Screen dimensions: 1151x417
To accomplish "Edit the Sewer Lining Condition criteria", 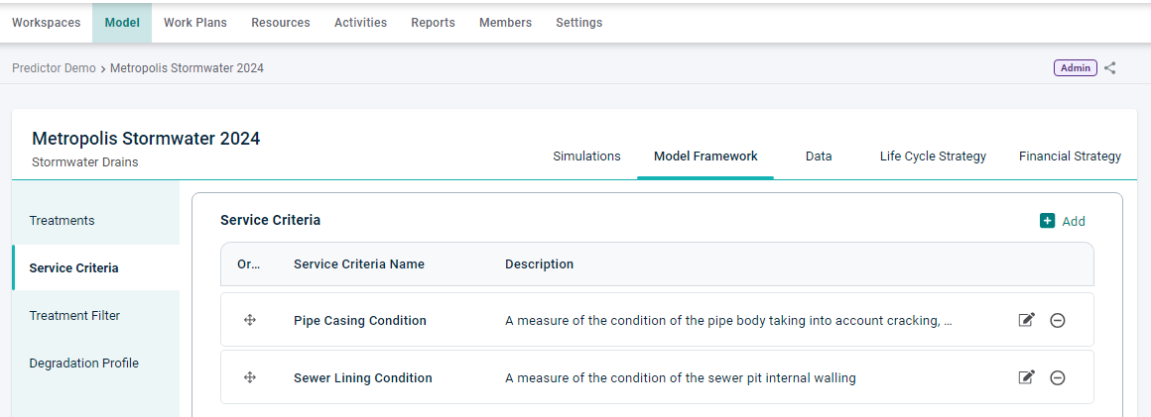I will click(x=1026, y=377).
